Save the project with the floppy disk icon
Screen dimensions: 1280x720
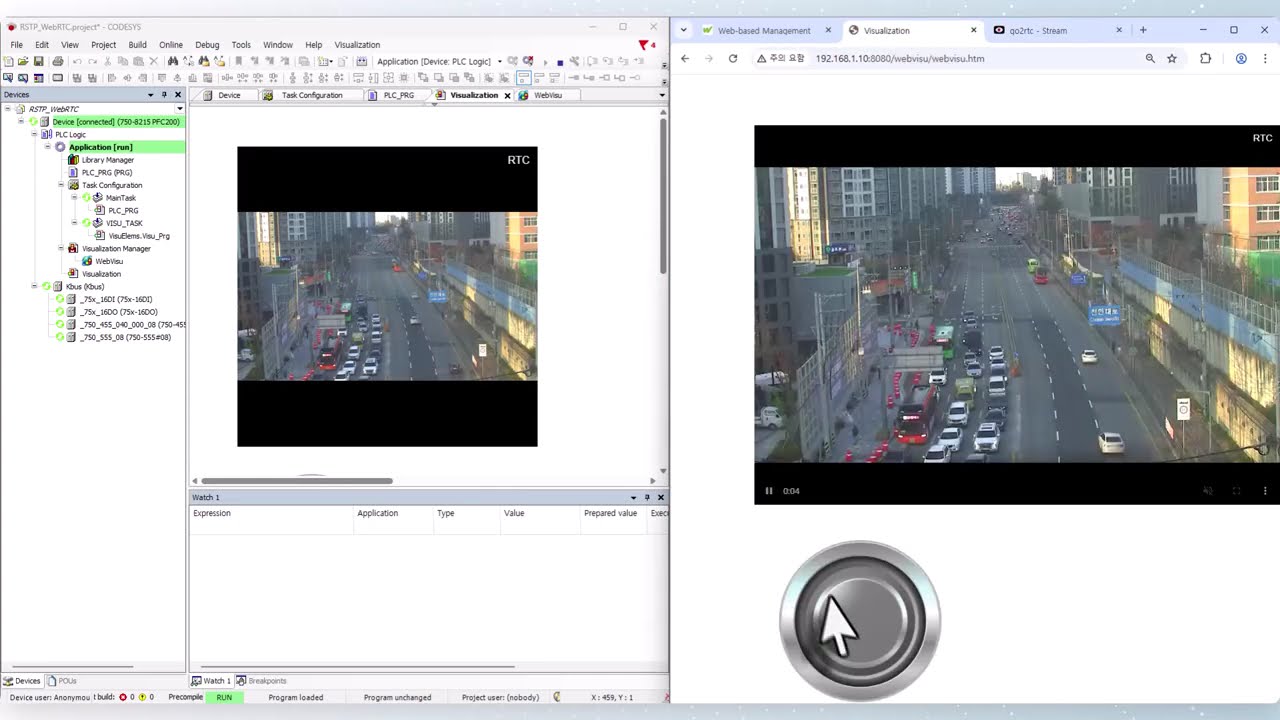click(38, 62)
